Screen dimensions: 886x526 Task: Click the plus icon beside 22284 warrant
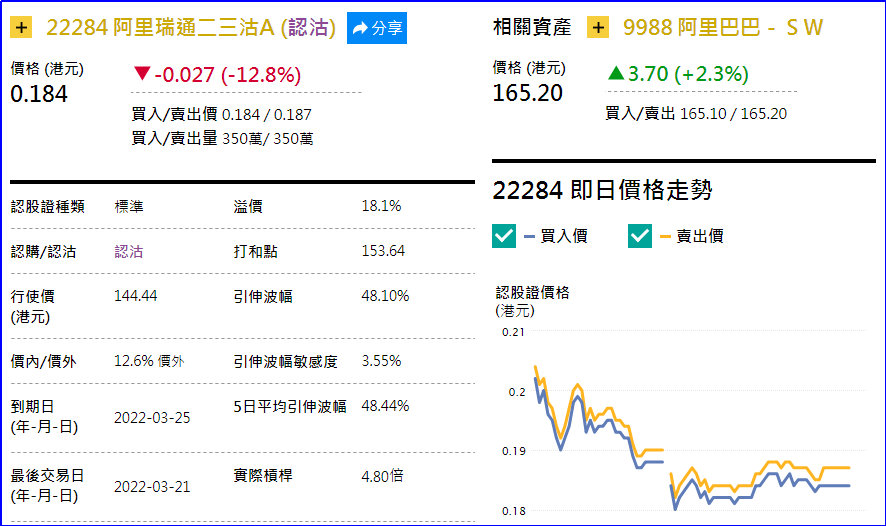click(x=23, y=28)
